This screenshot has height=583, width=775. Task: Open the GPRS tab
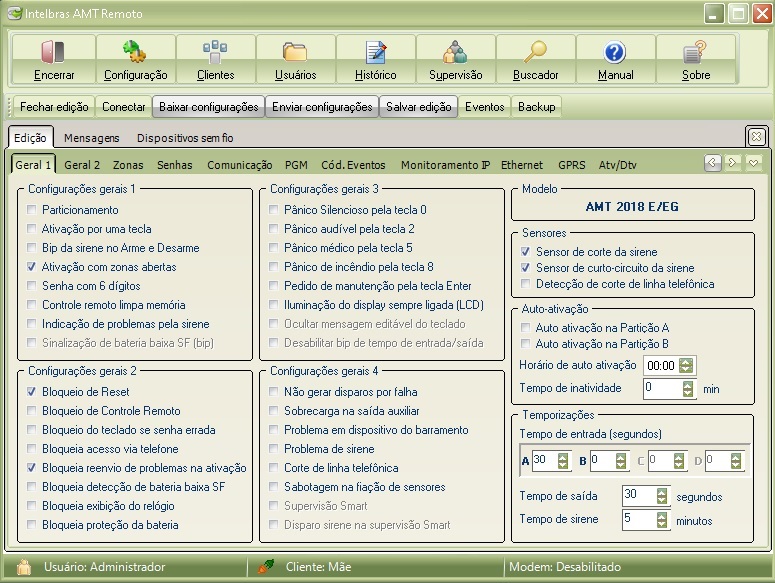(571, 165)
